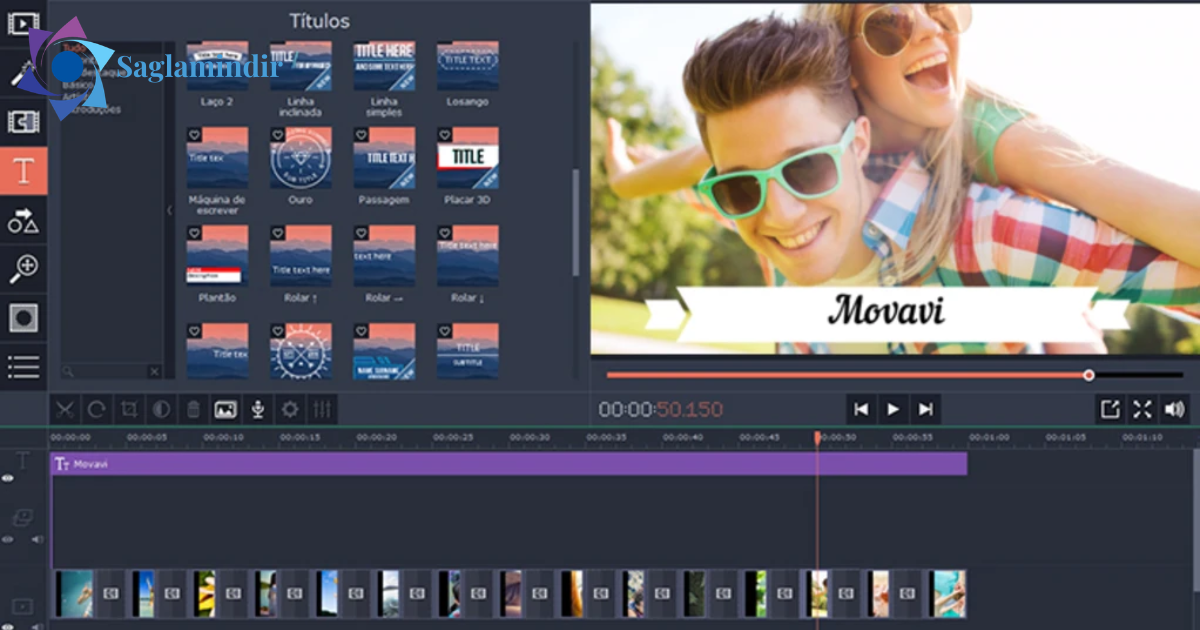Select the Titles T tab in sidebar
This screenshot has height=630, width=1200.
click(23, 171)
